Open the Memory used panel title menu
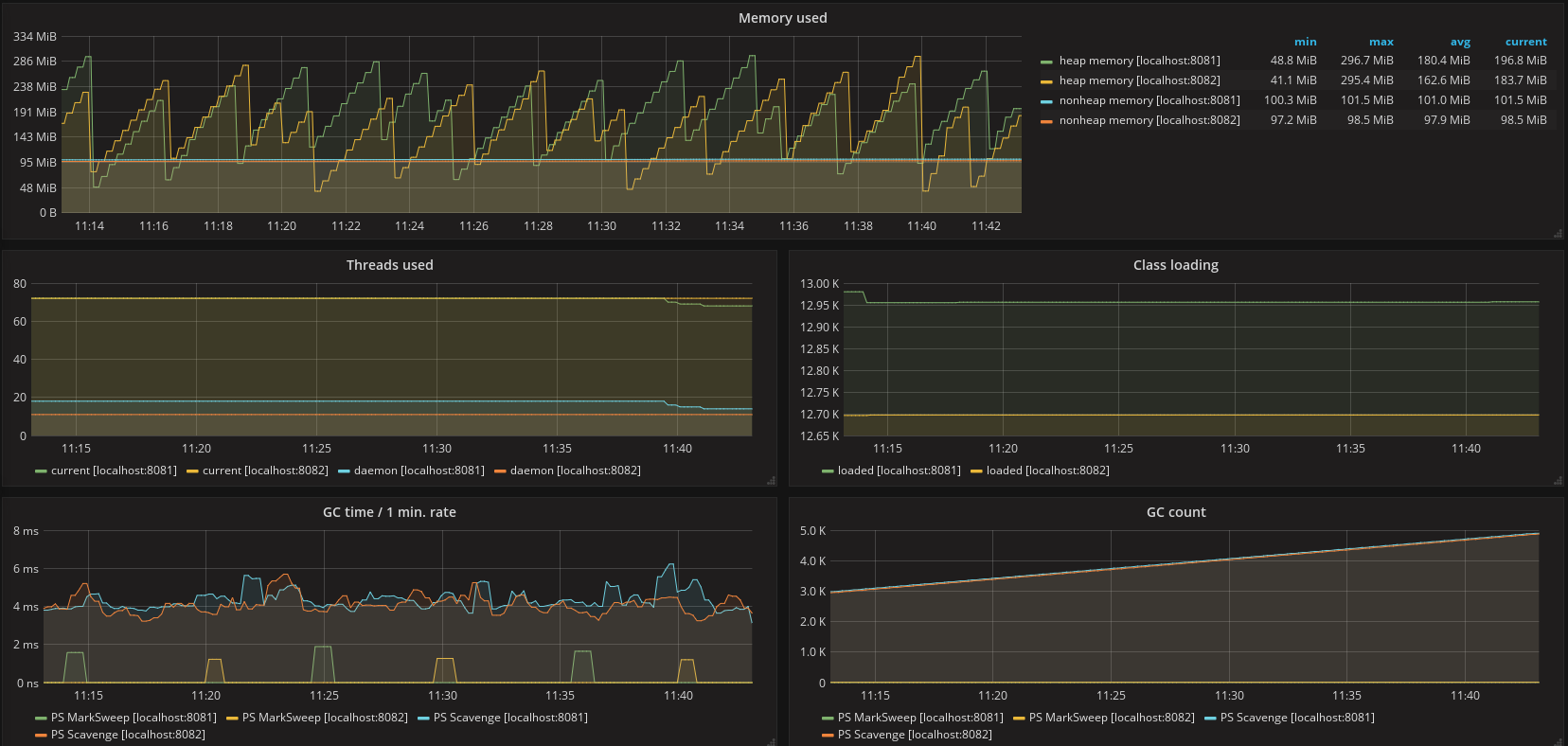This screenshot has width=1568, height=746. 782,18
